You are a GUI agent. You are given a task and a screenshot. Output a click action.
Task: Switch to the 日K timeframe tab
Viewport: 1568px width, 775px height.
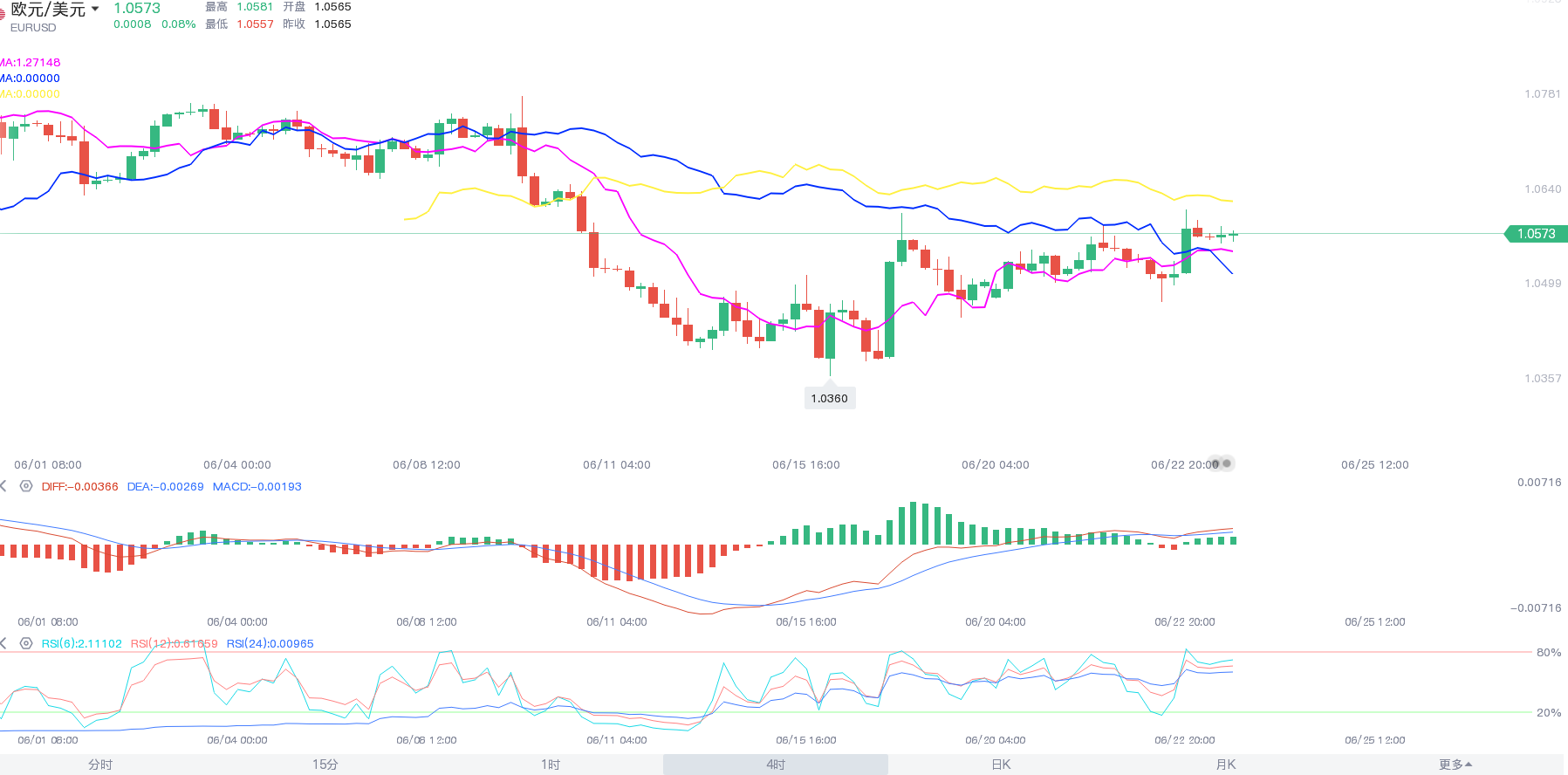pos(1001,765)
